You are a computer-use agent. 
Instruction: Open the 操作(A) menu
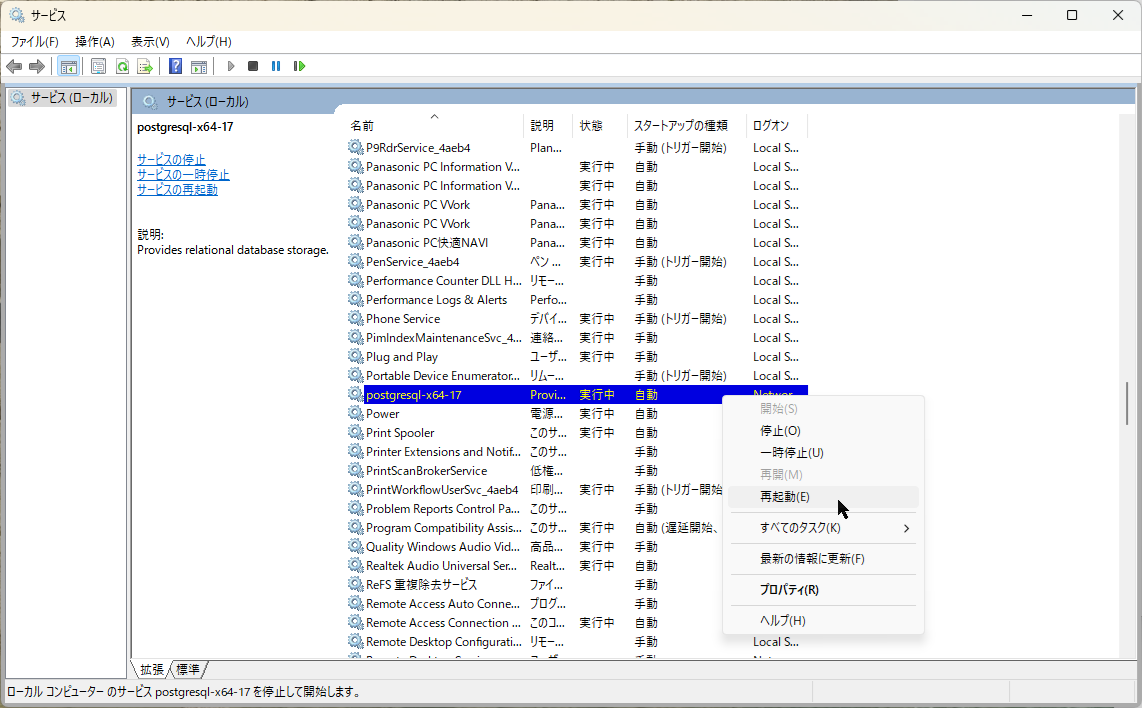[x=95, y=41]
